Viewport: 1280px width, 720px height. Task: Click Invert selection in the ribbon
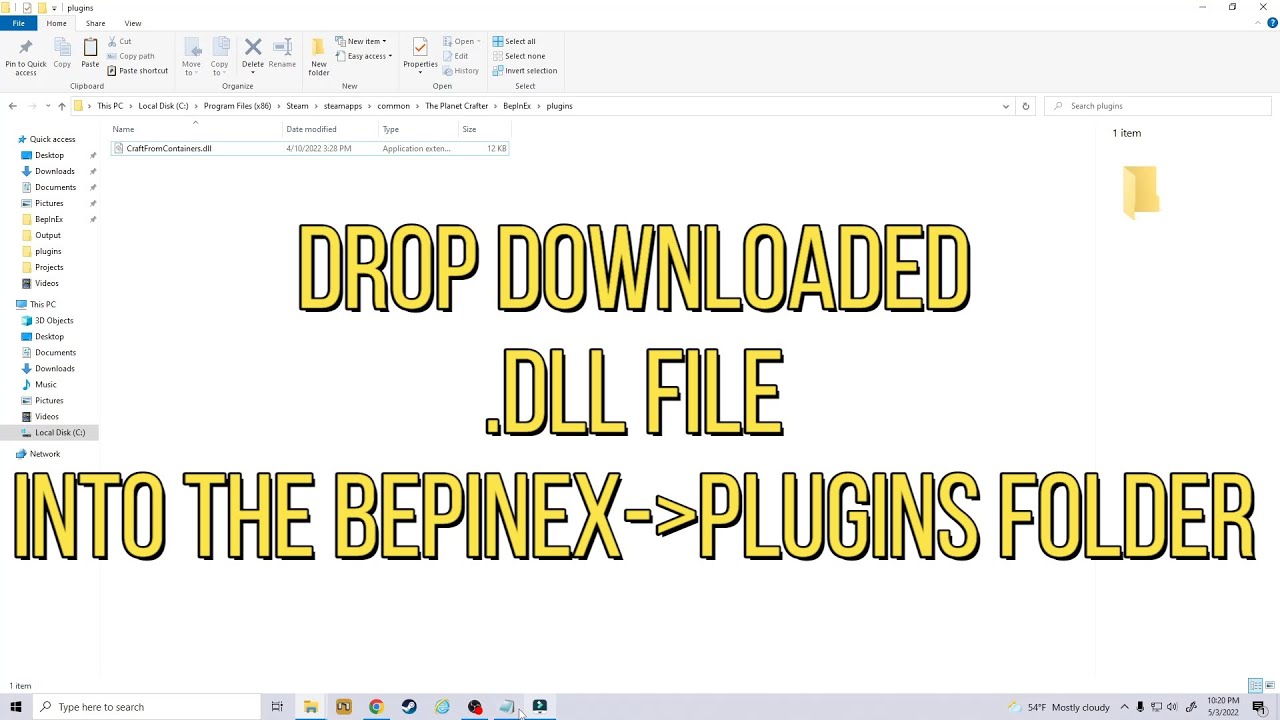point(525,71)
